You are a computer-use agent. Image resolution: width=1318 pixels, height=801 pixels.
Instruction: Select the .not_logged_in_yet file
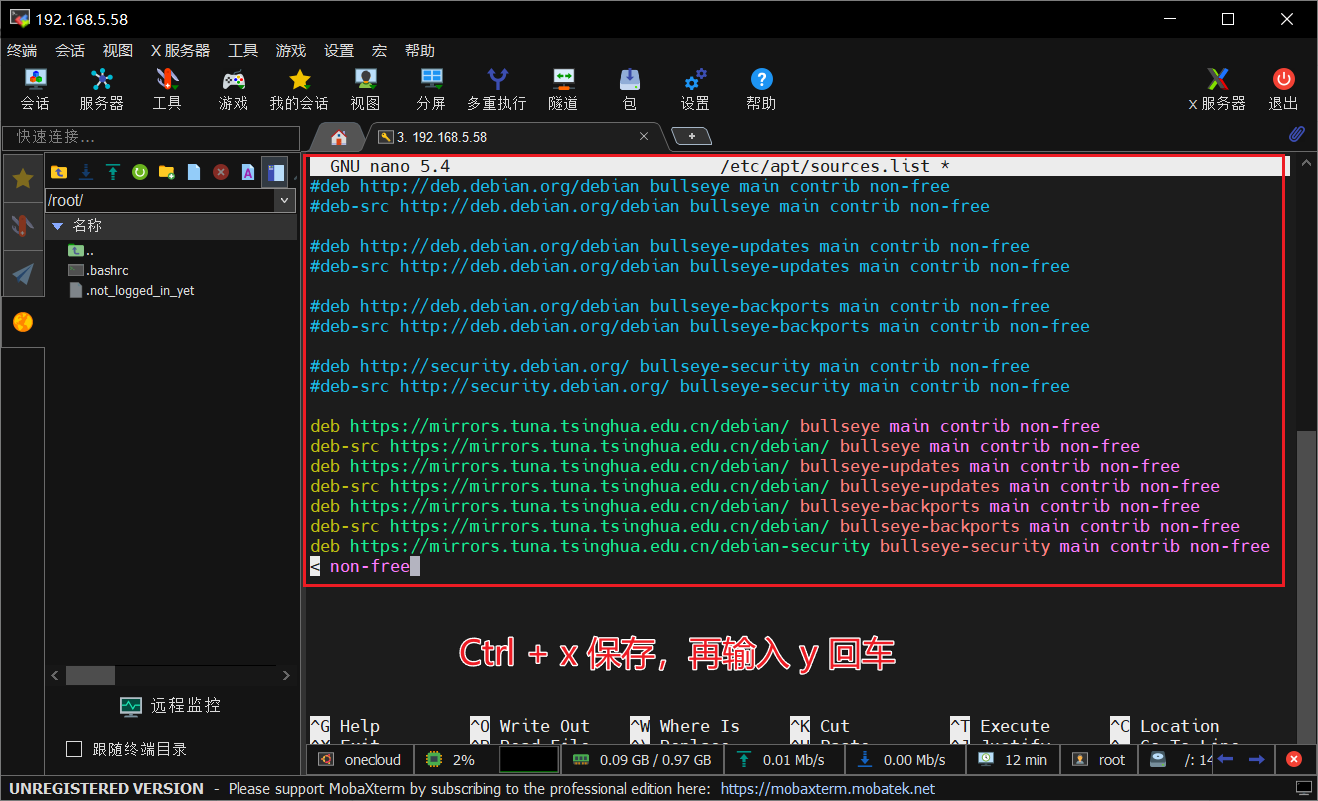click(140, 290)
